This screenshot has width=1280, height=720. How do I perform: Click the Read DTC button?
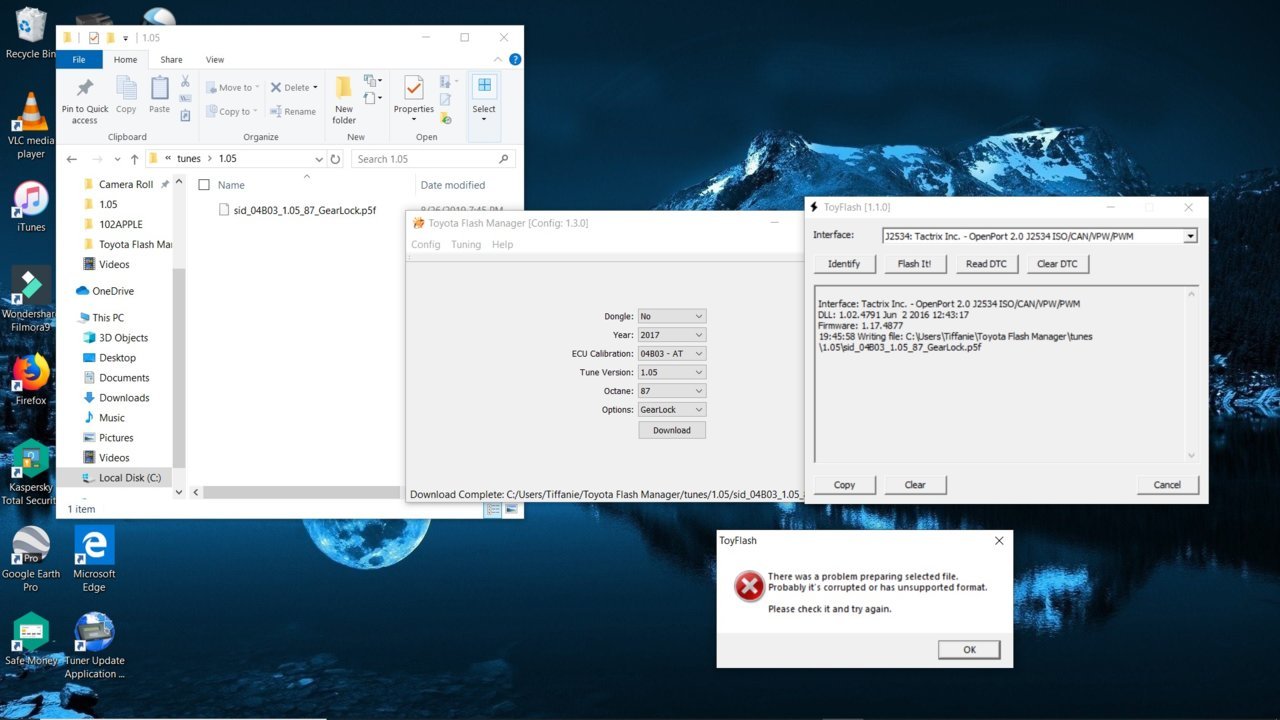(987, 264)
